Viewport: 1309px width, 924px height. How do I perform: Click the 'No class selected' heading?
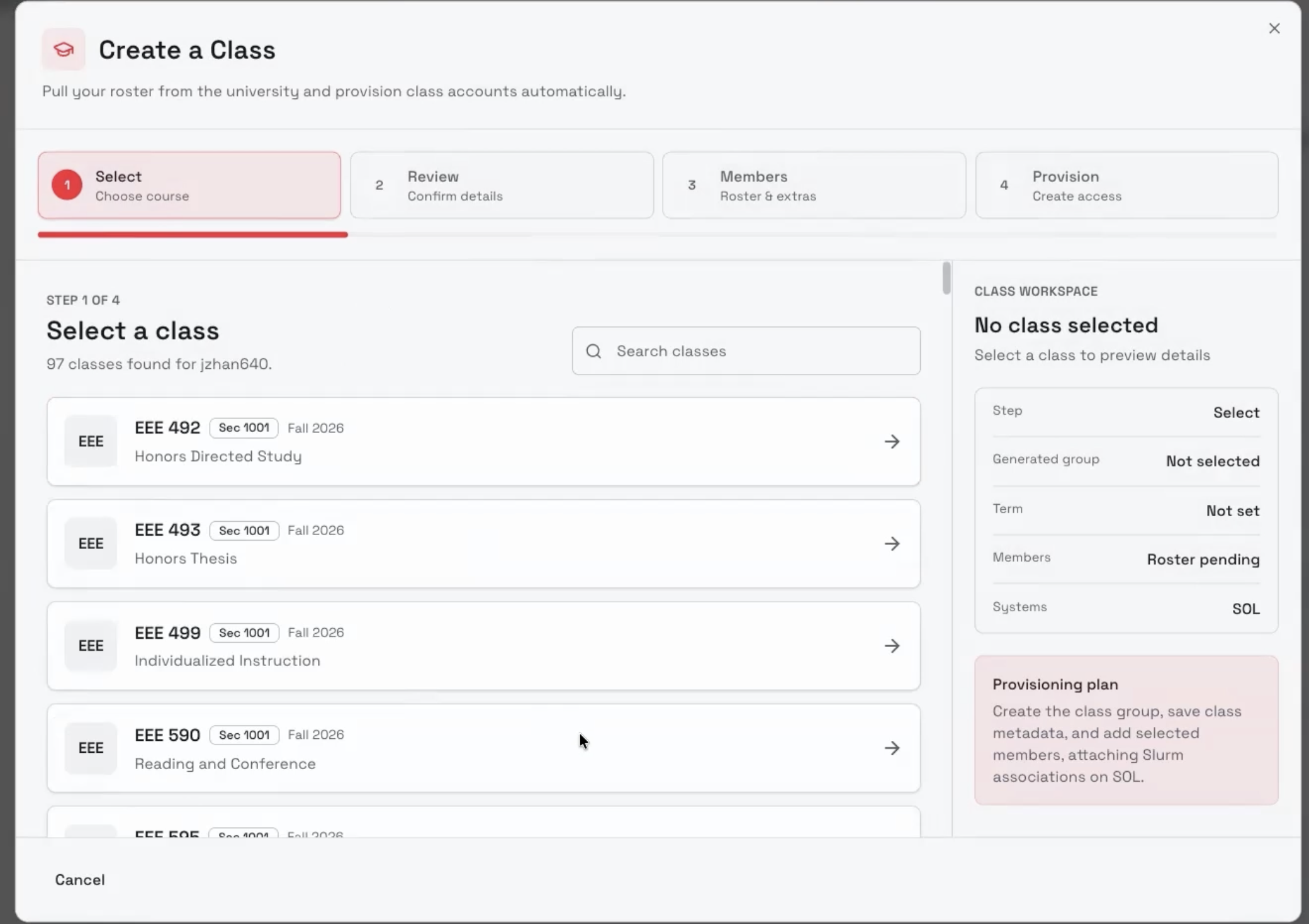pos(1066,325)
